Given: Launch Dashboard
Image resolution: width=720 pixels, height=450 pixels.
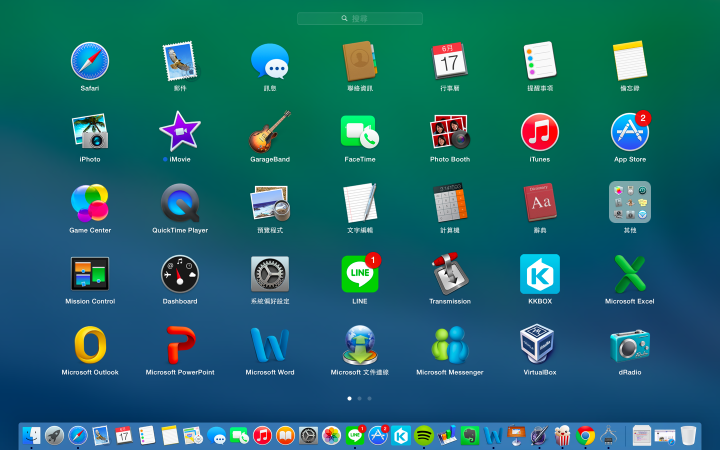Looking at the screenshot, I should [x=180, y=274].
